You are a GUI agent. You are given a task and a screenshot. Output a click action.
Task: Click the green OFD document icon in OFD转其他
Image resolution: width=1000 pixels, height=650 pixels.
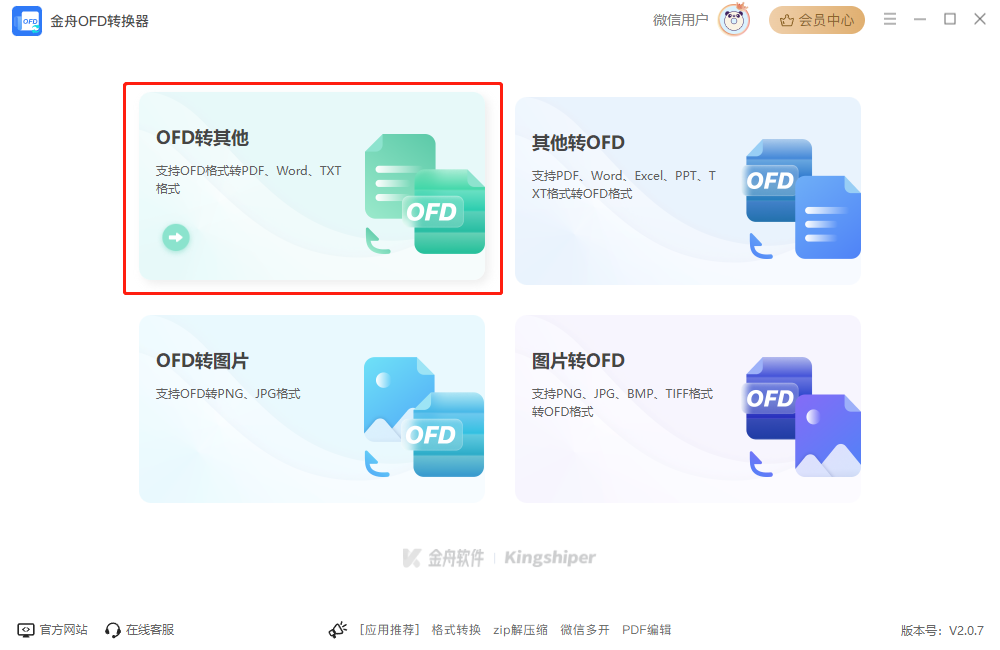[425, 194]
